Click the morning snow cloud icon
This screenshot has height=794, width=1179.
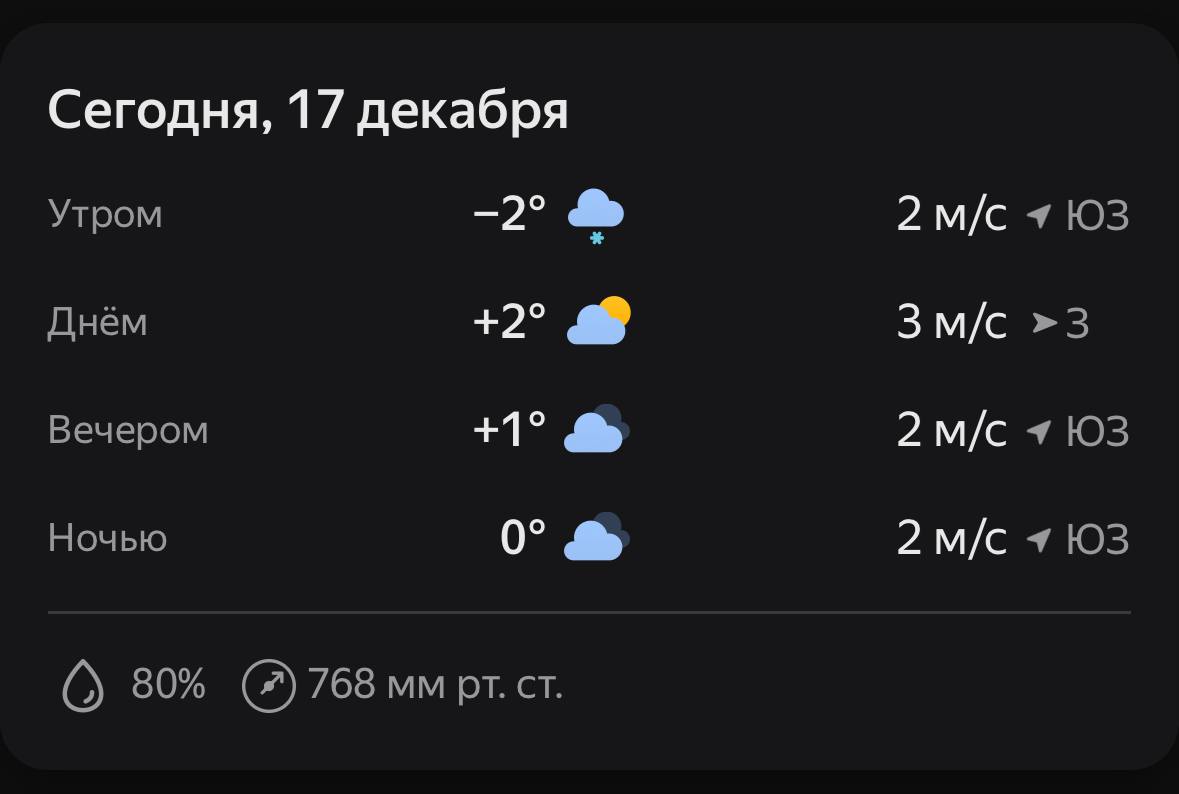tap(596, 216)
